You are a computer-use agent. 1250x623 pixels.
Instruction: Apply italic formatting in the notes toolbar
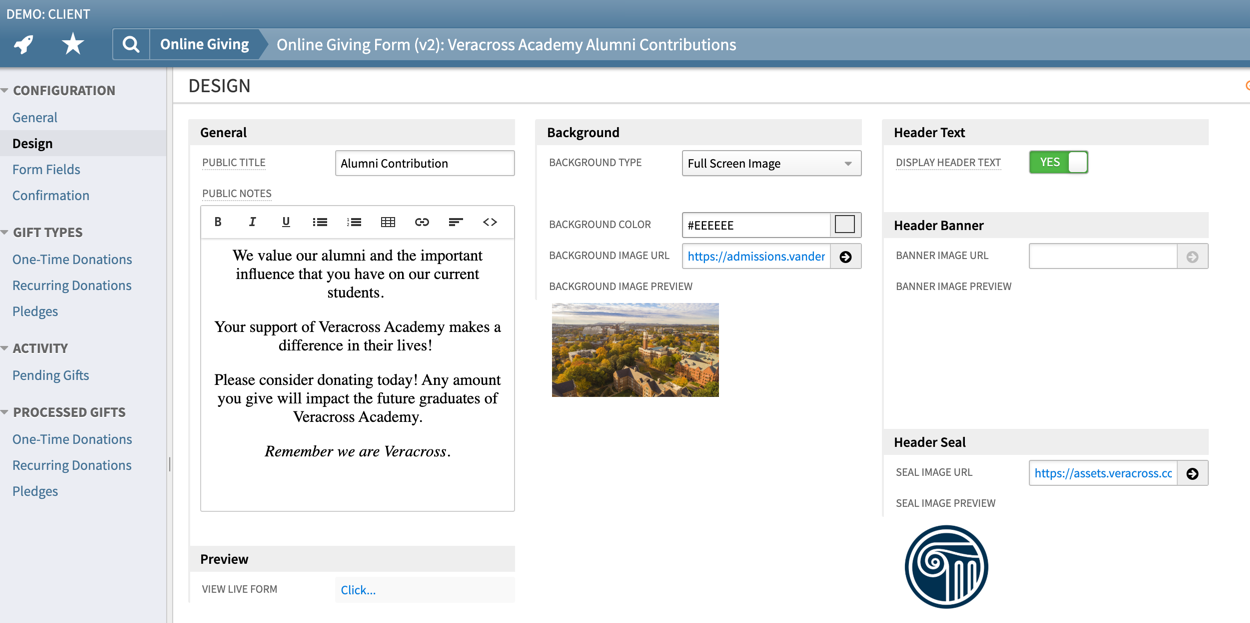(x=252, y=222)
